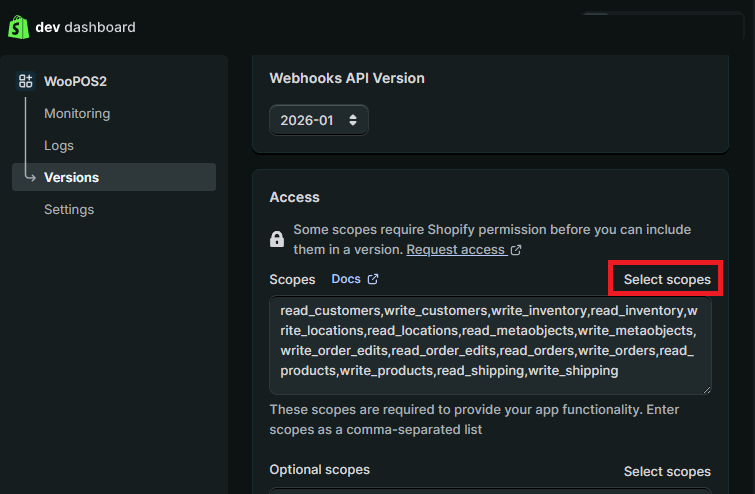755x494 pixels.
Task: Click Select scopes for Optional scopes
Action: pyautogui.click(x=667, y=471)
